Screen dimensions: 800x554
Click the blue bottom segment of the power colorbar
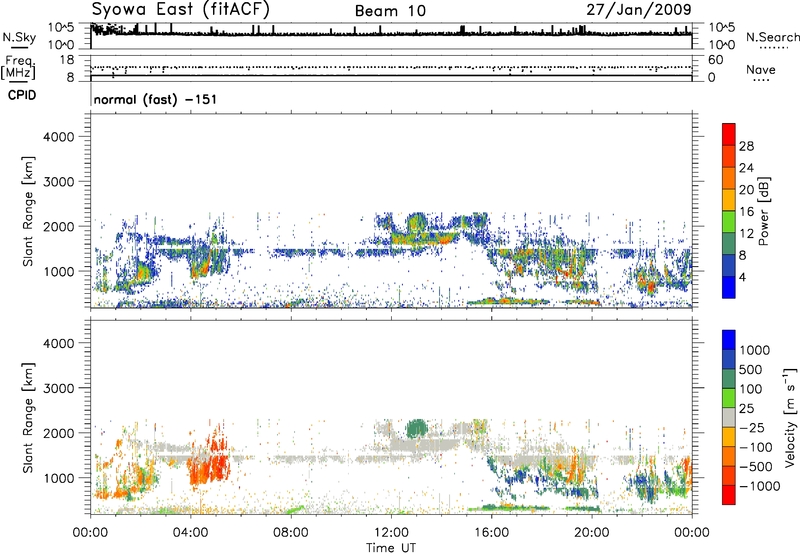point(729,287)
